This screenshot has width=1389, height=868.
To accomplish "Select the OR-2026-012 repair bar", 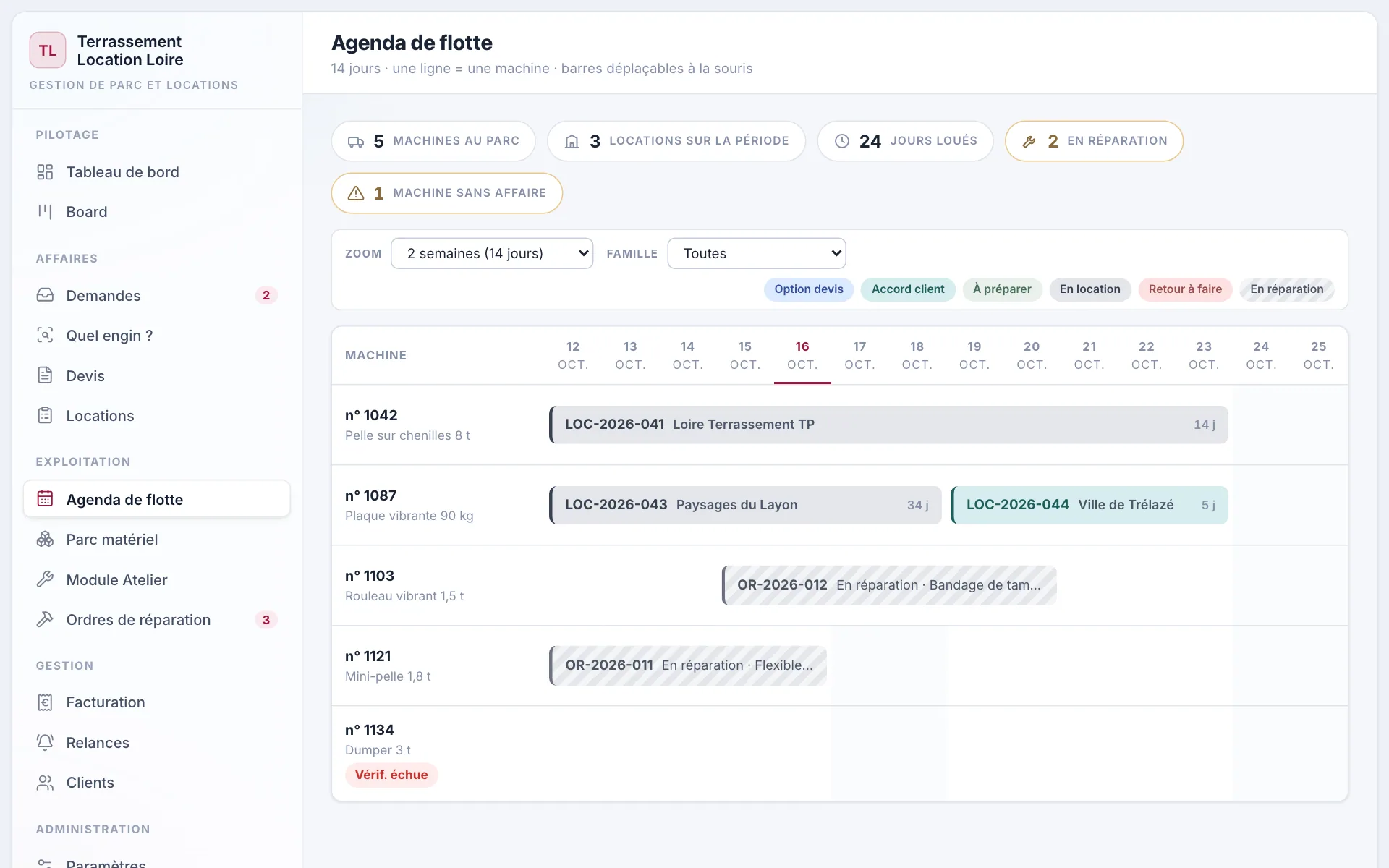I will [889, 585].
